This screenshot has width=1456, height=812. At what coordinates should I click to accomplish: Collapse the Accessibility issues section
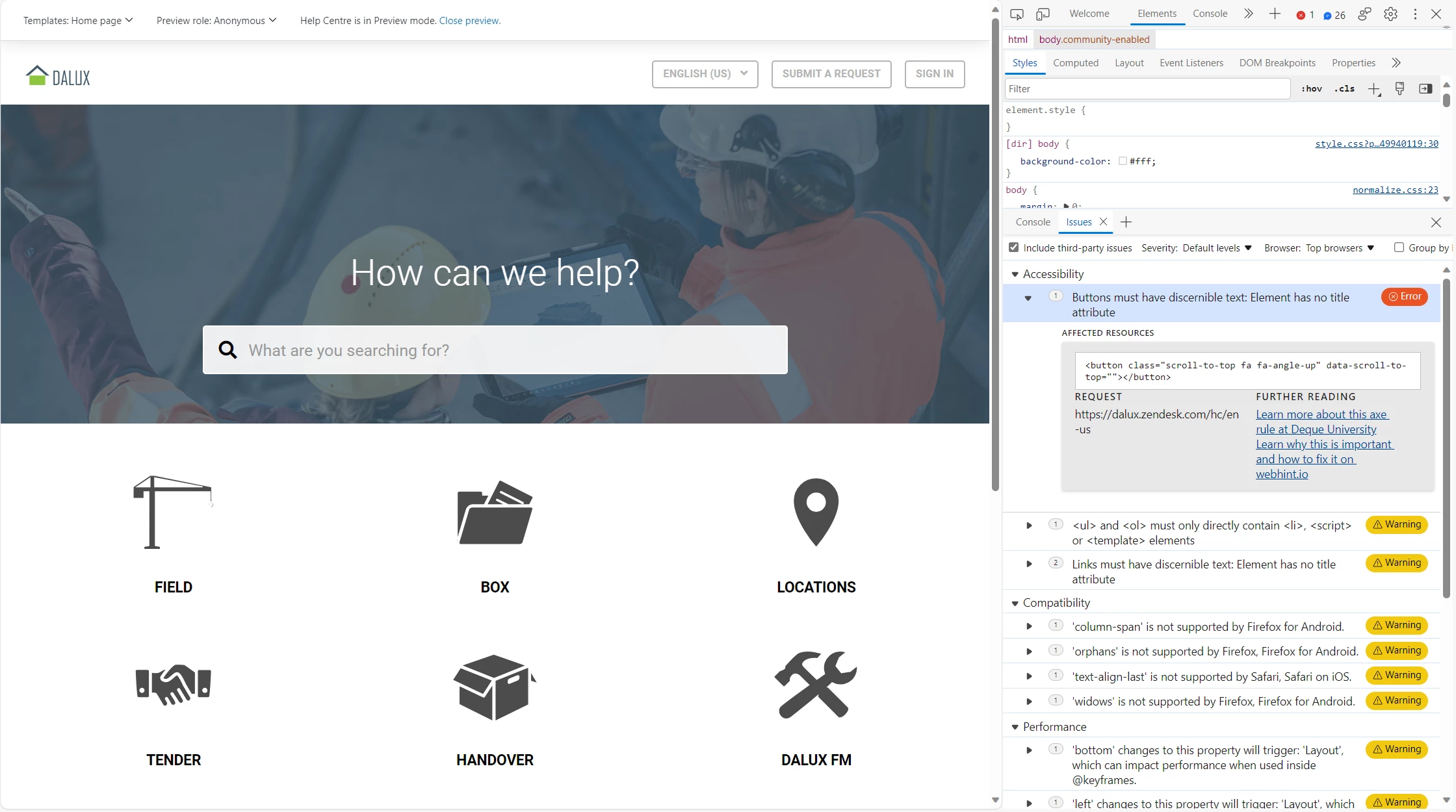1015,274
